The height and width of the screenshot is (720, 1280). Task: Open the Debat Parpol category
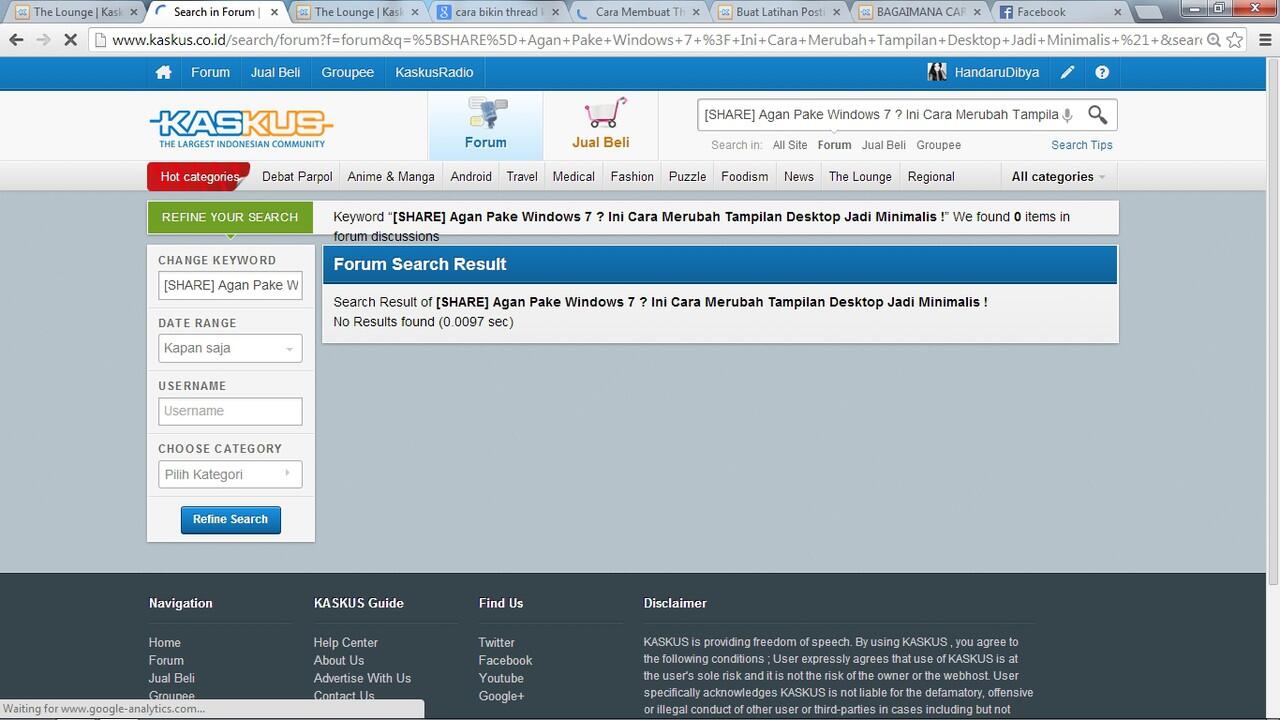[297, 176]
